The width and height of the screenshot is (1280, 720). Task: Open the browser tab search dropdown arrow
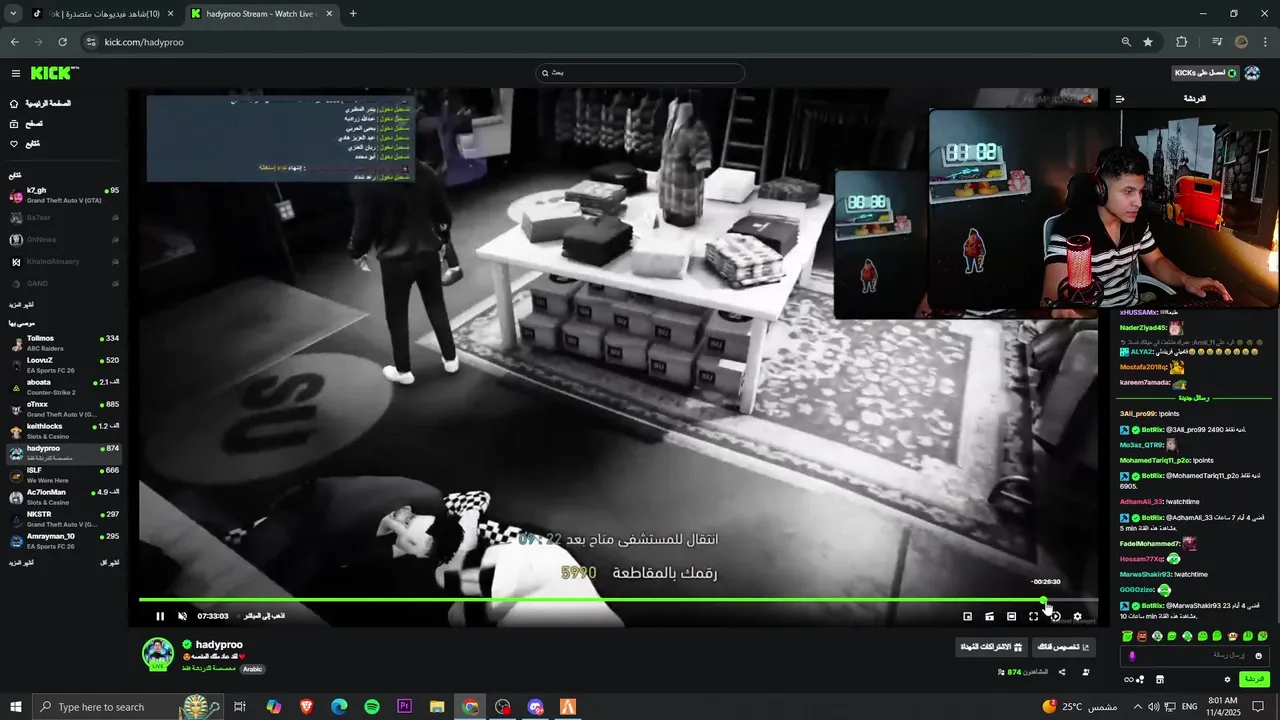pyautogui.click(x=13, y=14)
